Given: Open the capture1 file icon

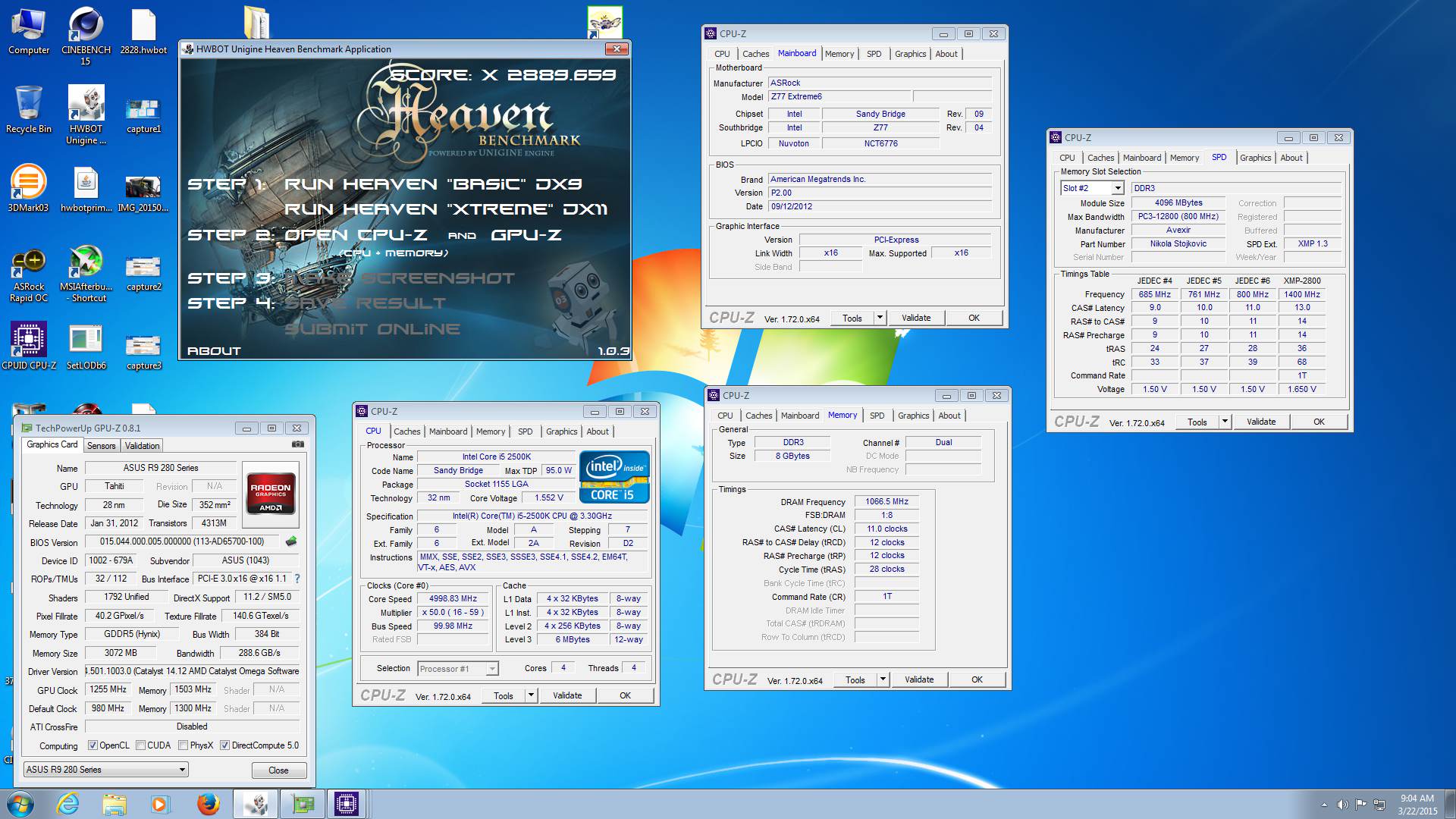Looking at the screenshot, I should tap(143, 115).
